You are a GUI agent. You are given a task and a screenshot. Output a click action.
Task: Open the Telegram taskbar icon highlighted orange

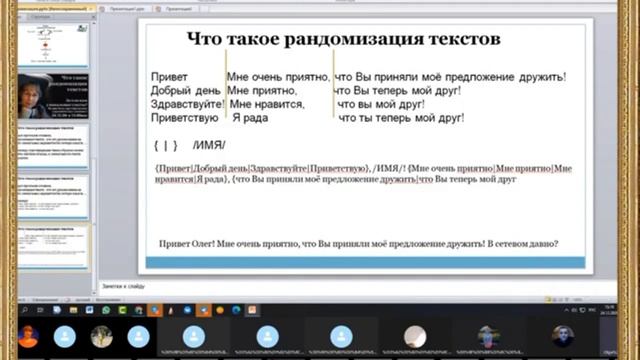tap(203, 310)
